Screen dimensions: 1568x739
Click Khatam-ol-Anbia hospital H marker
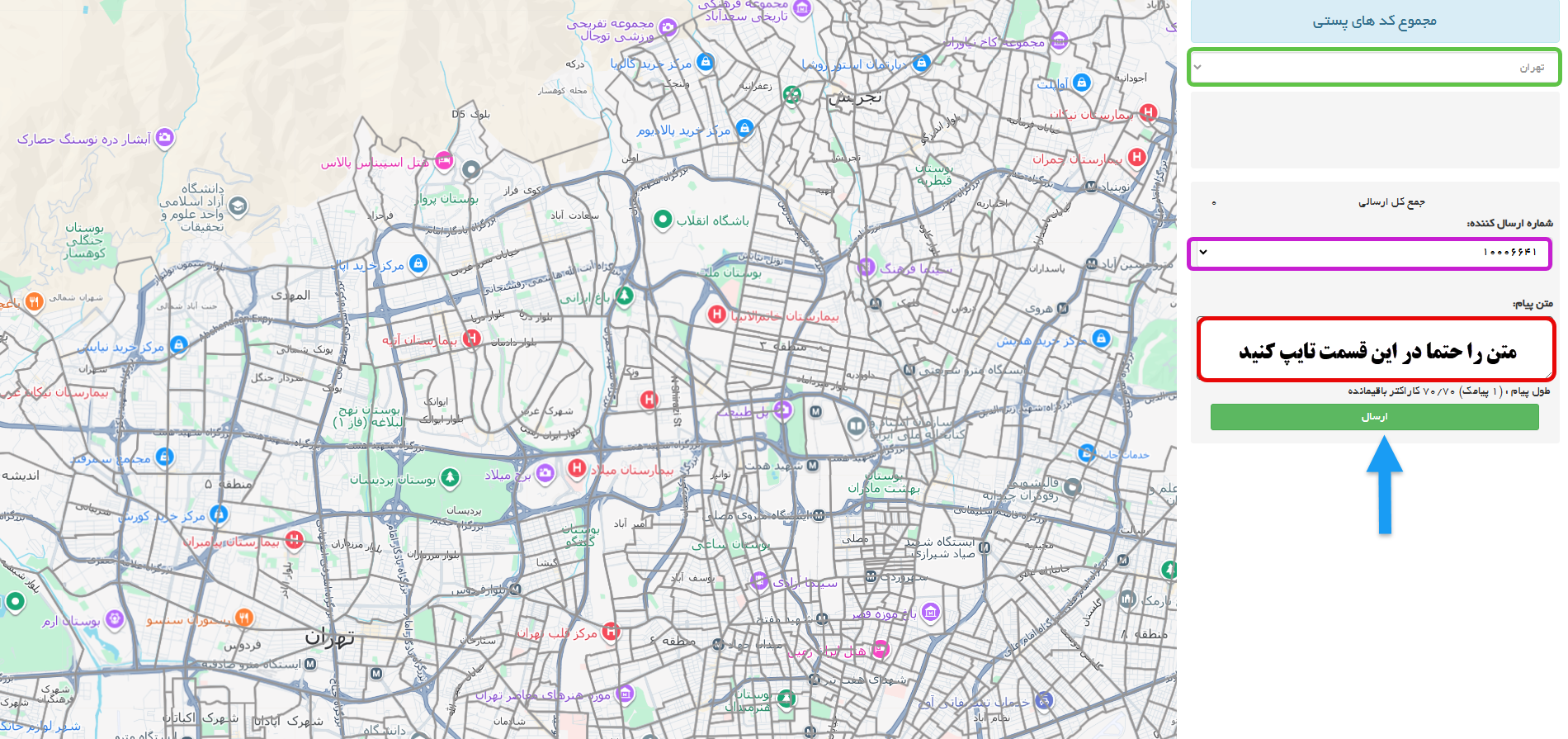pos(716,314)
